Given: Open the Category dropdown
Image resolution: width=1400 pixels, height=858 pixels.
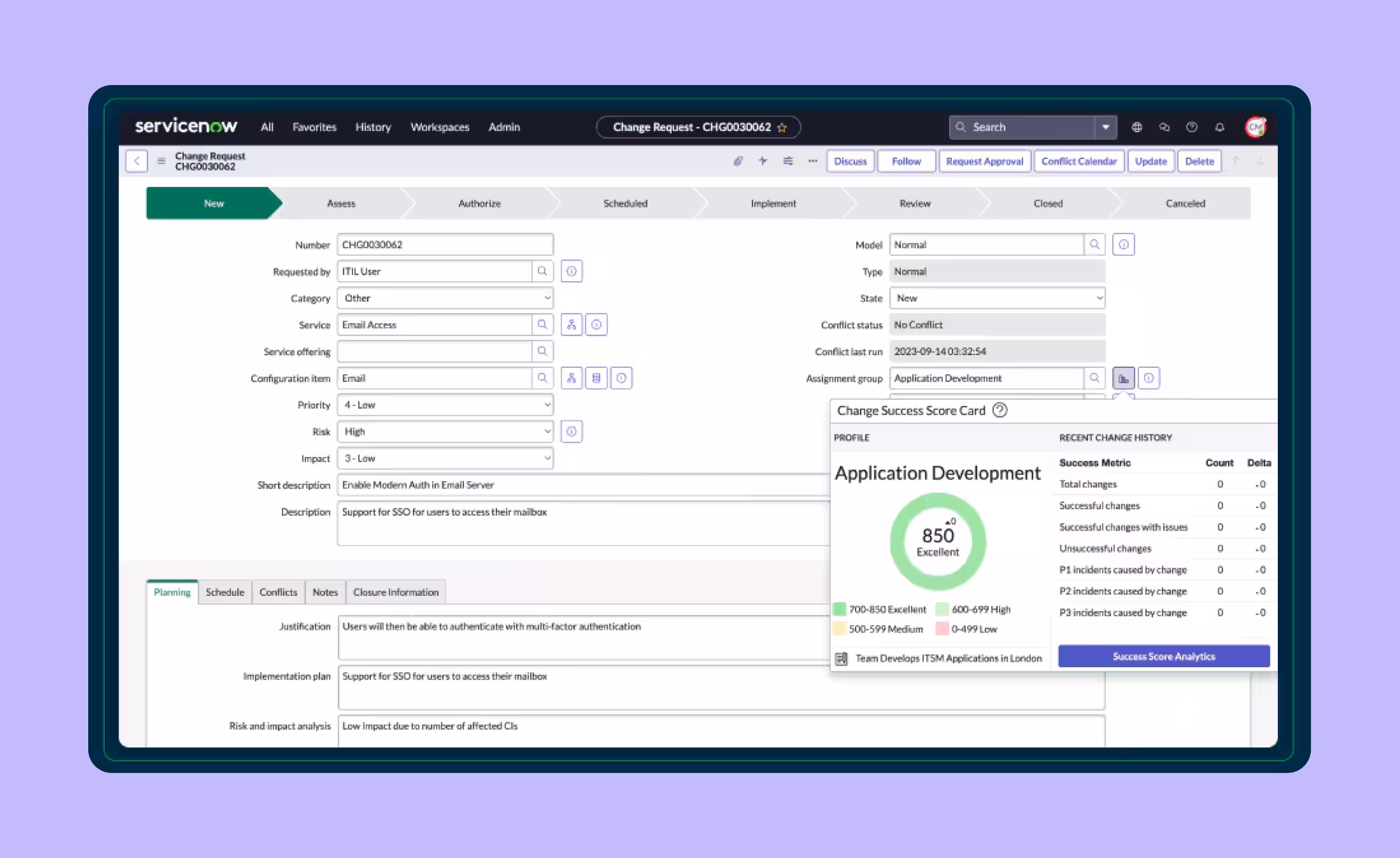Looking at the screenshot, I should (x=445, y=298).
